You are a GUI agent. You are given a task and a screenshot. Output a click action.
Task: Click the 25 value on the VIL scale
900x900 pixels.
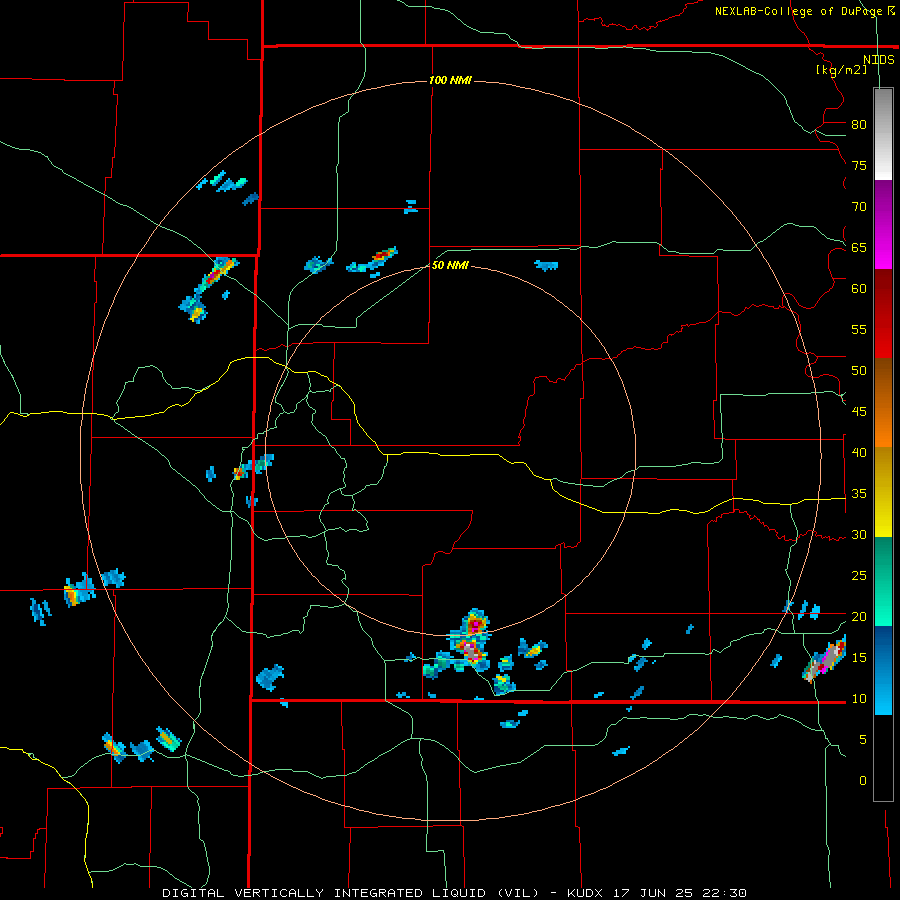(x=859, y=576)
